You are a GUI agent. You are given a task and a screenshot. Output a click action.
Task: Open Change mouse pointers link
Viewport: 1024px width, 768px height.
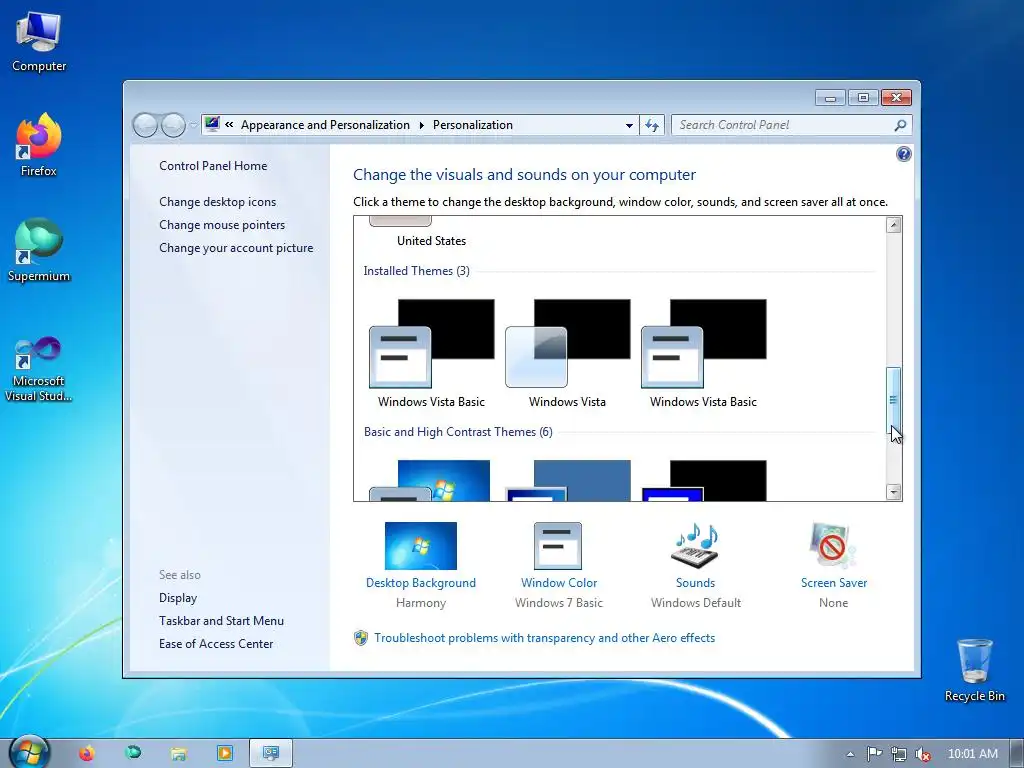(x=222, y=225)
